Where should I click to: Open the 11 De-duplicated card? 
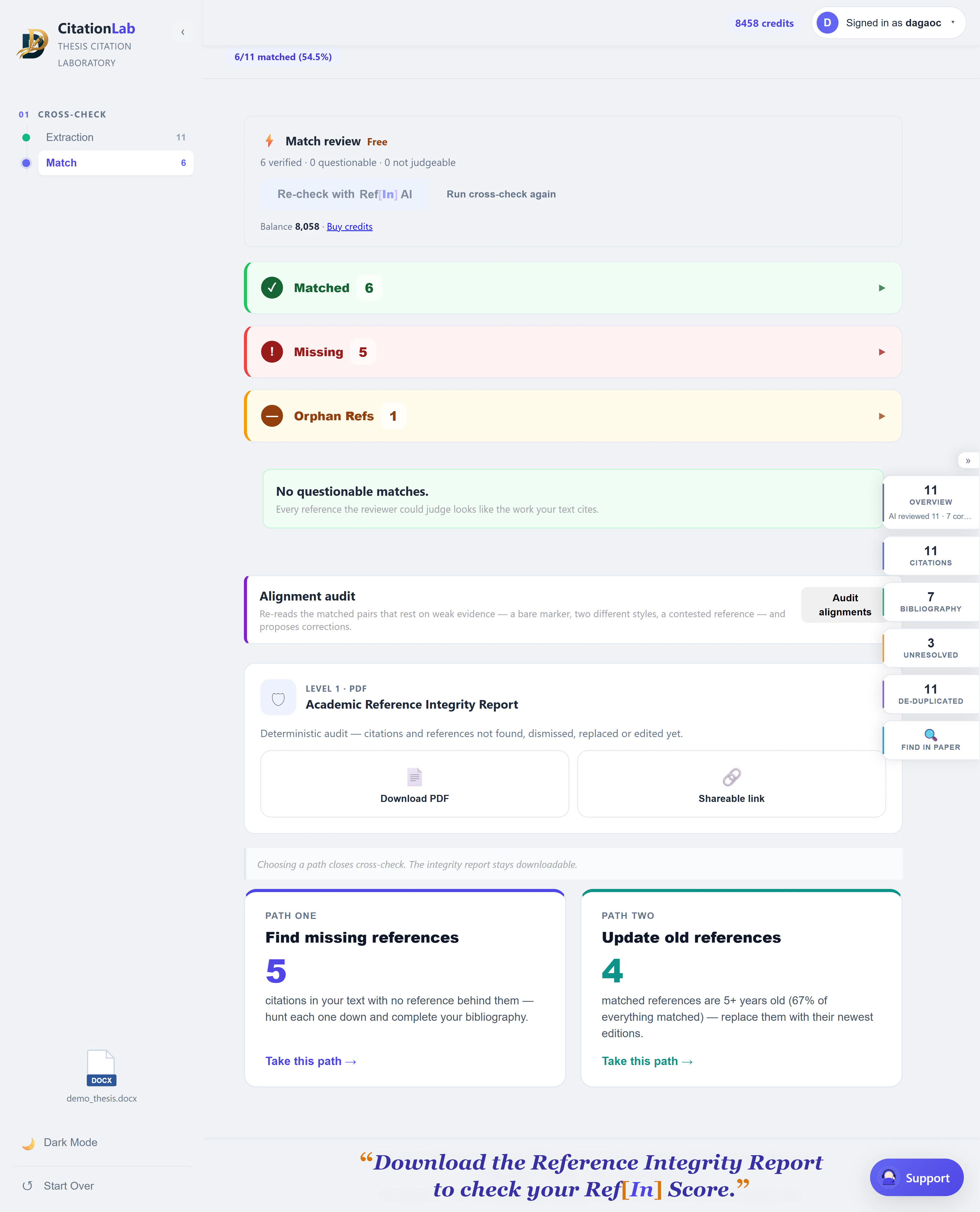click(931, 694)
